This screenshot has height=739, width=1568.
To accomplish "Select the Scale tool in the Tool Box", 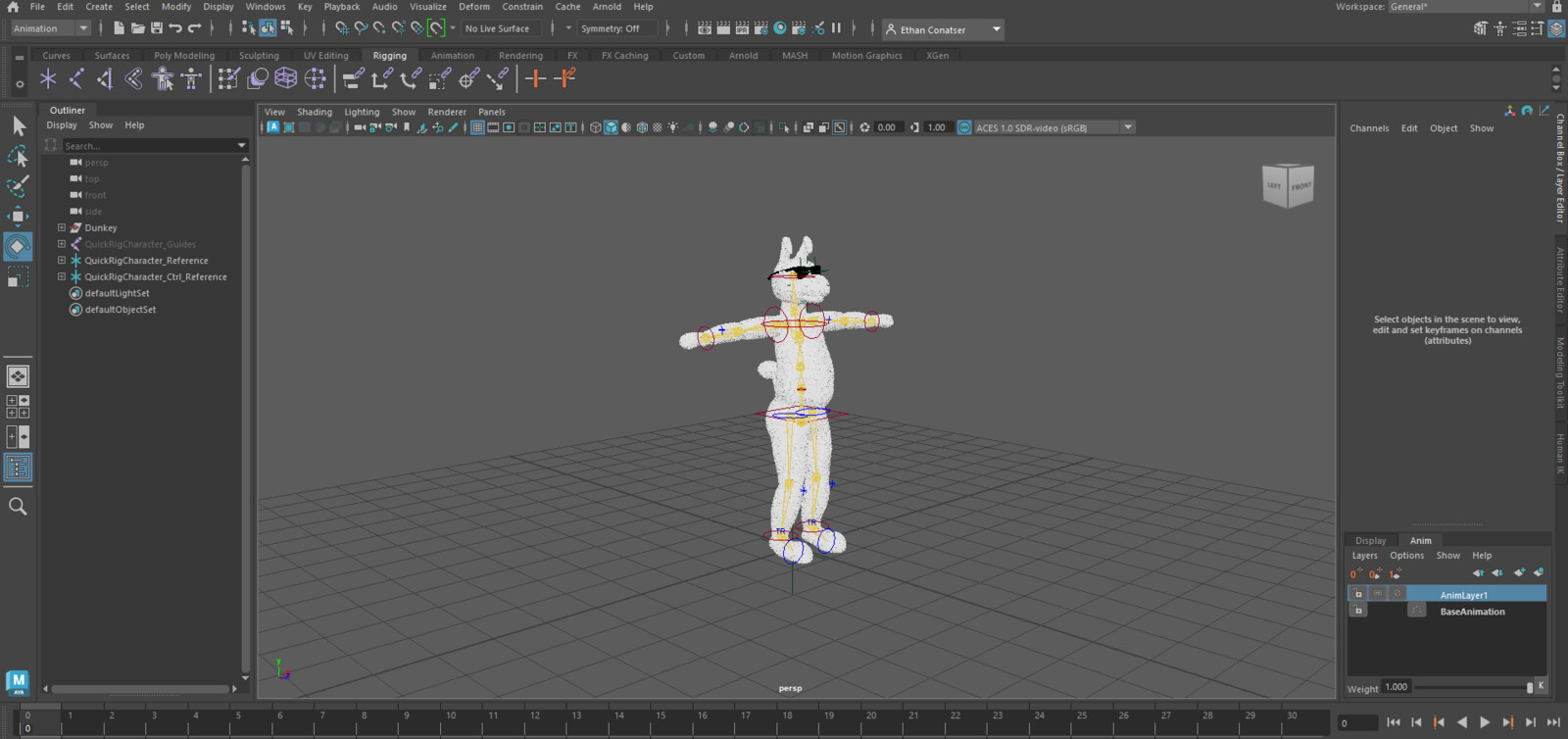I will point(18,278).
